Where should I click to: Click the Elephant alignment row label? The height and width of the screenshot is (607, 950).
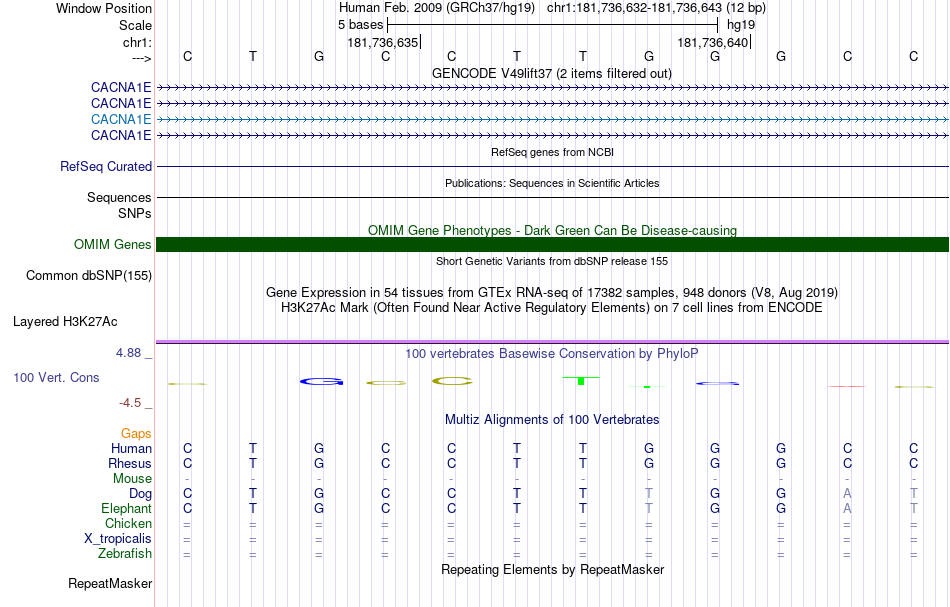[x=127, y=508]
